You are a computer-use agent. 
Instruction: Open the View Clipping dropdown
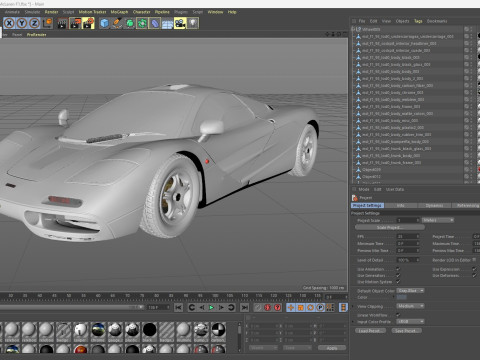click(x=410, y=306)
